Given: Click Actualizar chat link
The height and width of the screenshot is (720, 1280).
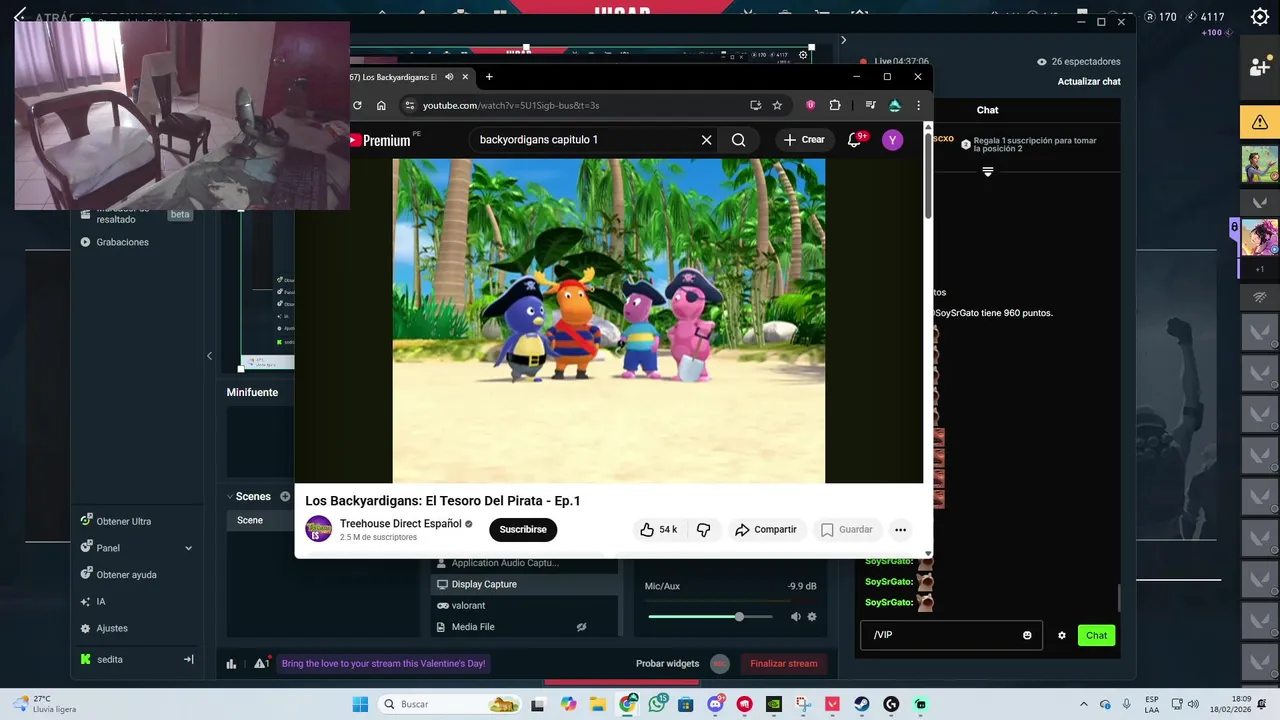Looking at the screenshot, I should pos(1089,81).
